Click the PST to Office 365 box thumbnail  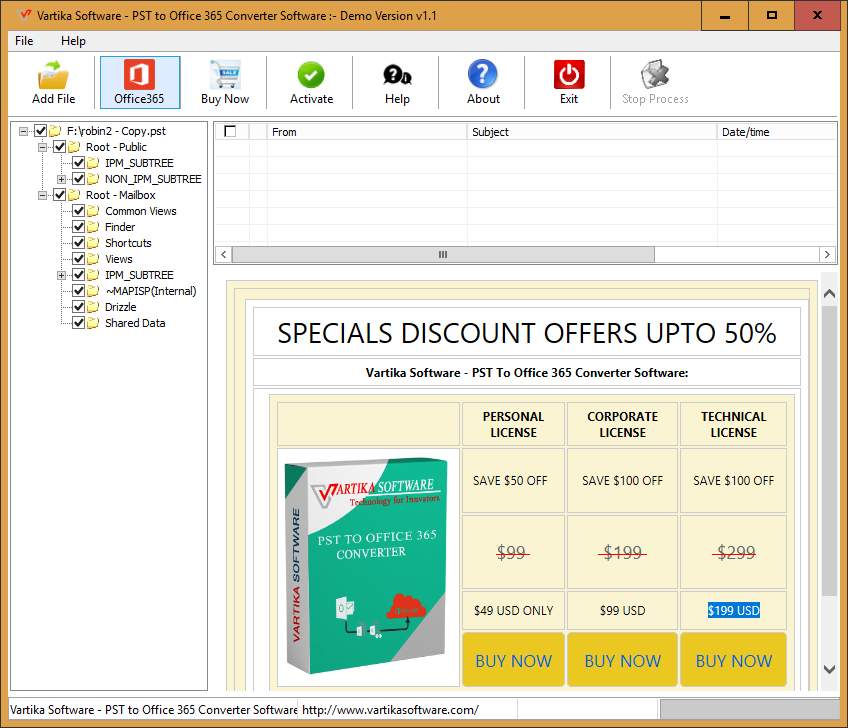coord(368,567)
